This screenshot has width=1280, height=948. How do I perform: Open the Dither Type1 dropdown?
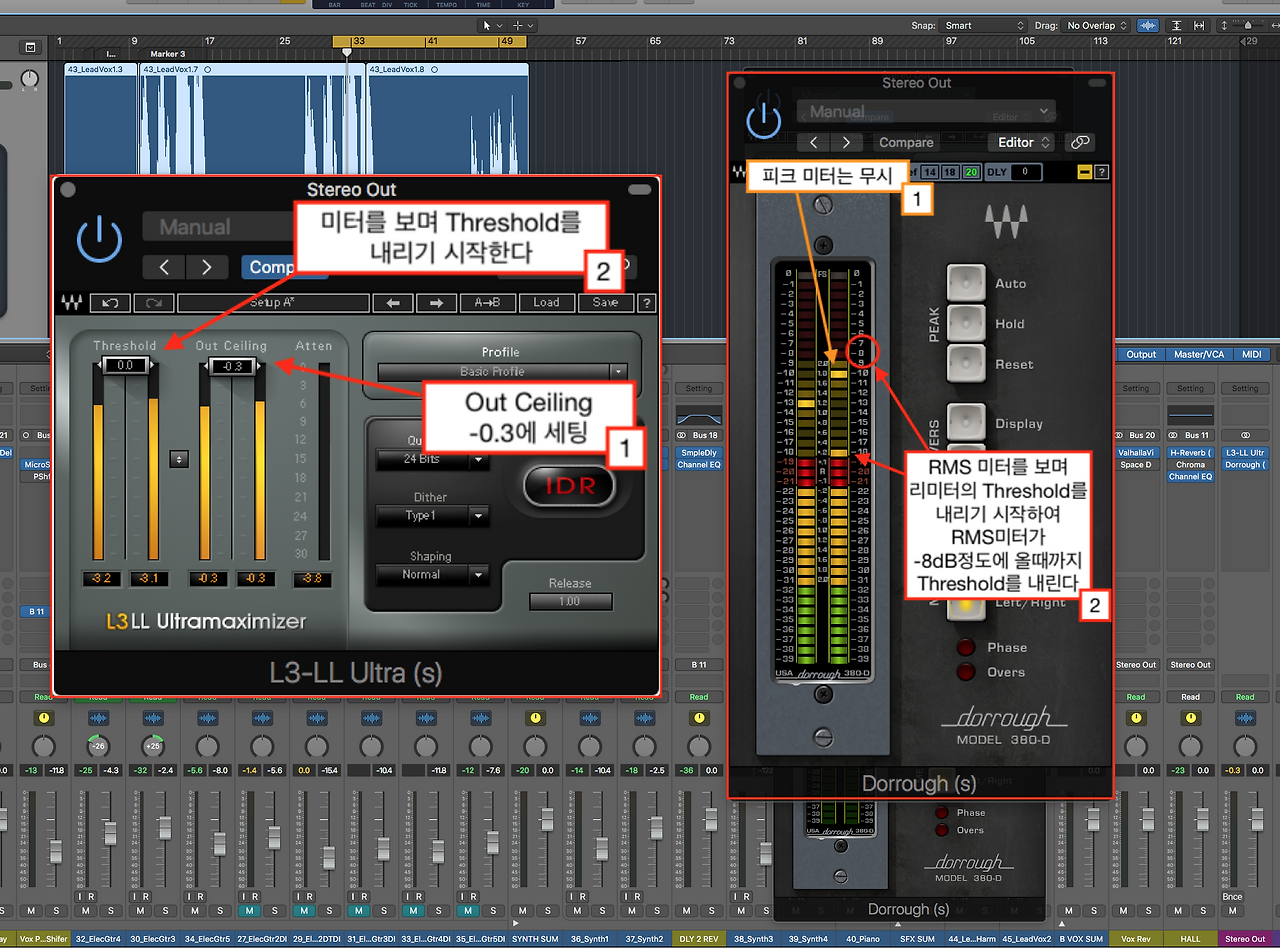[432, 516]
